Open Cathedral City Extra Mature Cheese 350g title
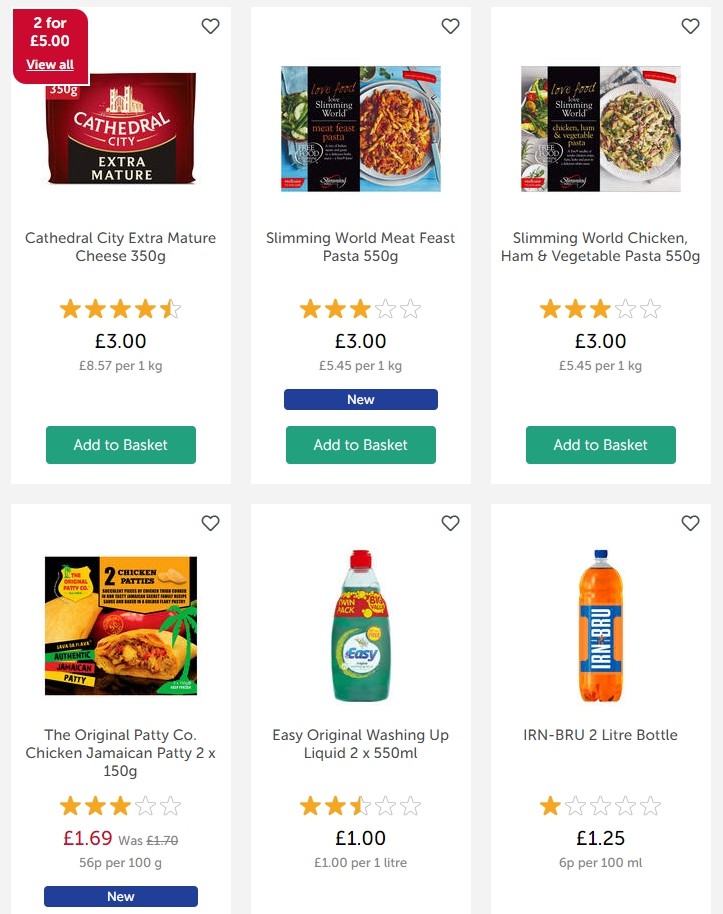The width and height of the screenshot is (723, 914). [121, 247]
